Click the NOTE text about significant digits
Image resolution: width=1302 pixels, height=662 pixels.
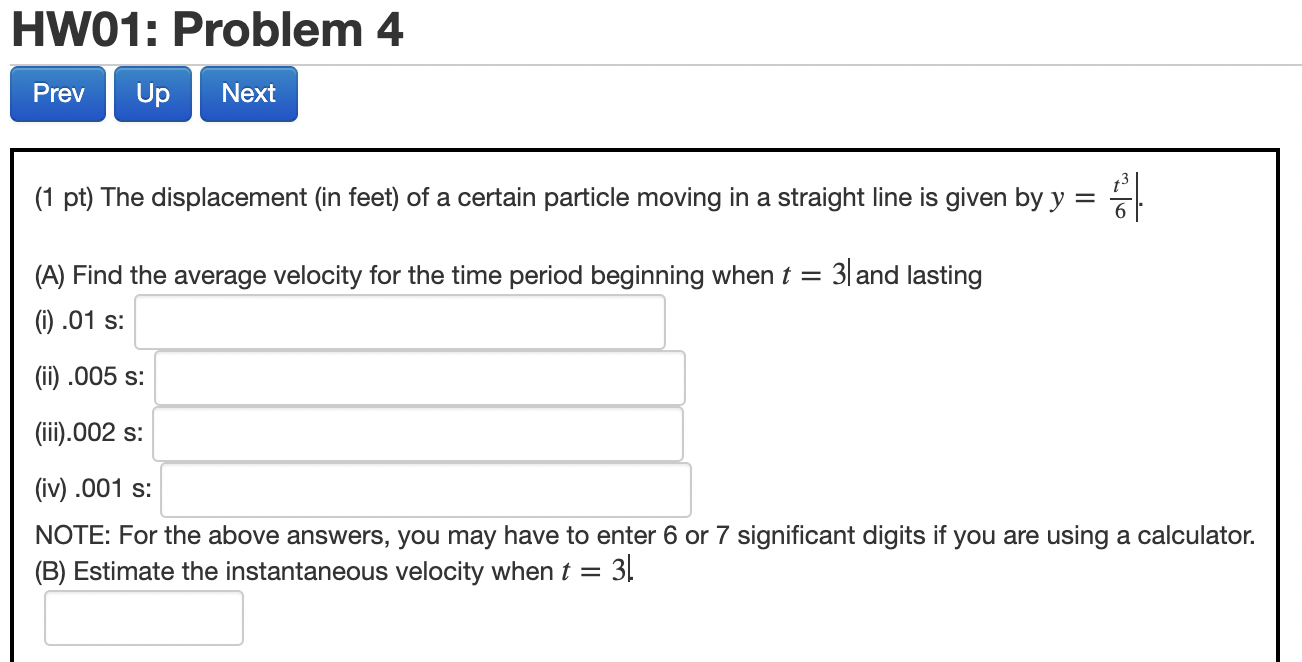(x=645, y=535)
